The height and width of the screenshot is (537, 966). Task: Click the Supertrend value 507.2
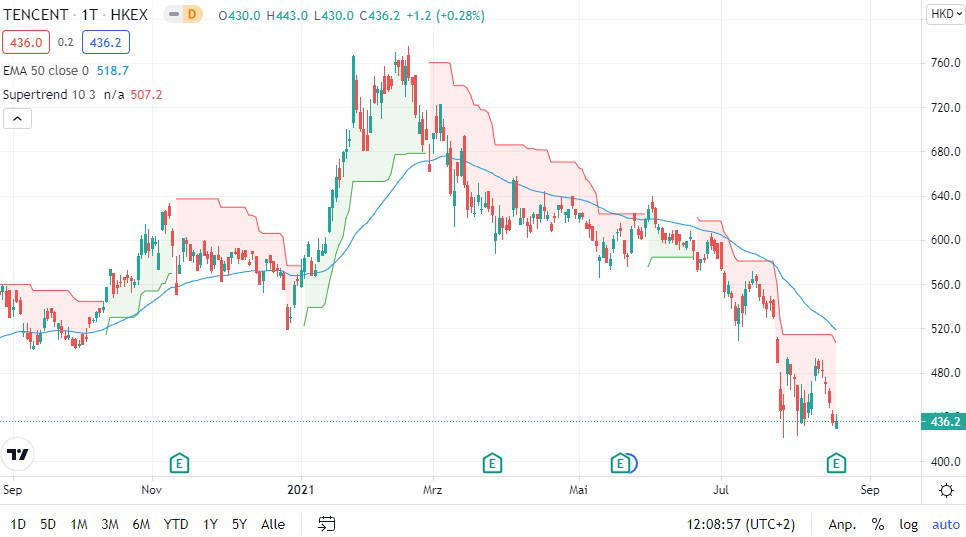coord(146,95)
